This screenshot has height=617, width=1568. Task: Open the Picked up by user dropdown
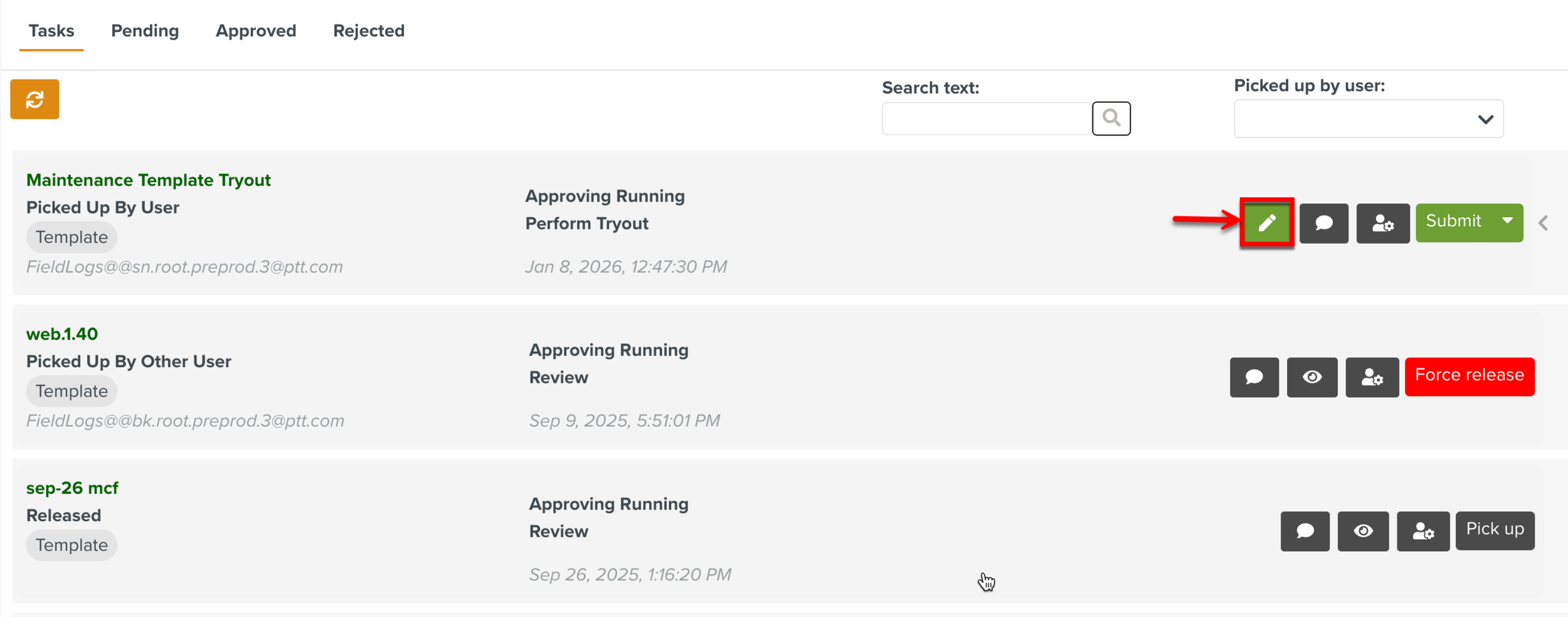pyautogui.click(x=1368, y=119)
